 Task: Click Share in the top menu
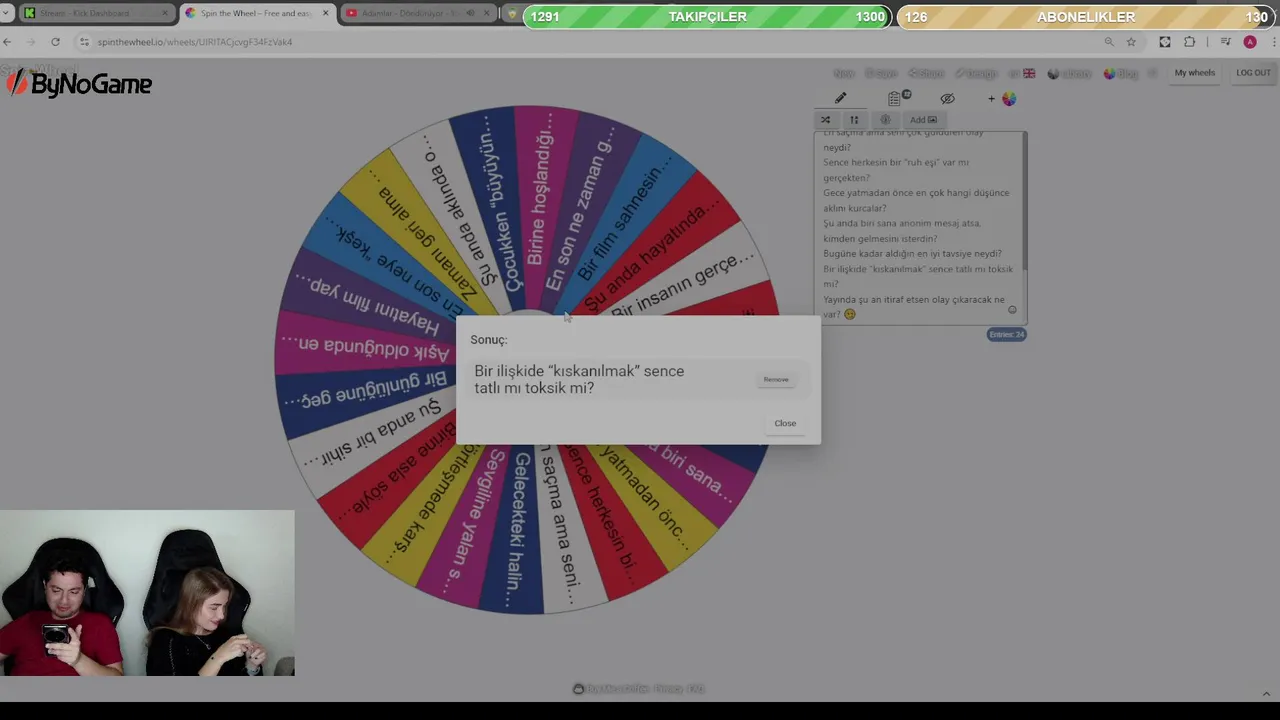pos(926,74)
